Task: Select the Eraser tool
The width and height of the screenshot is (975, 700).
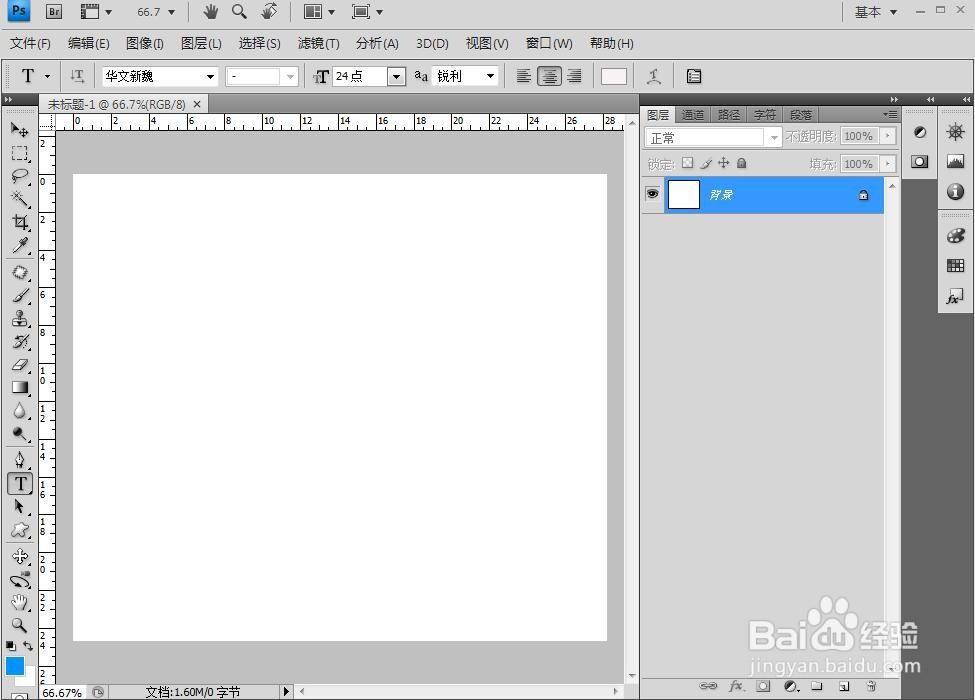Action: click(20, 364)
